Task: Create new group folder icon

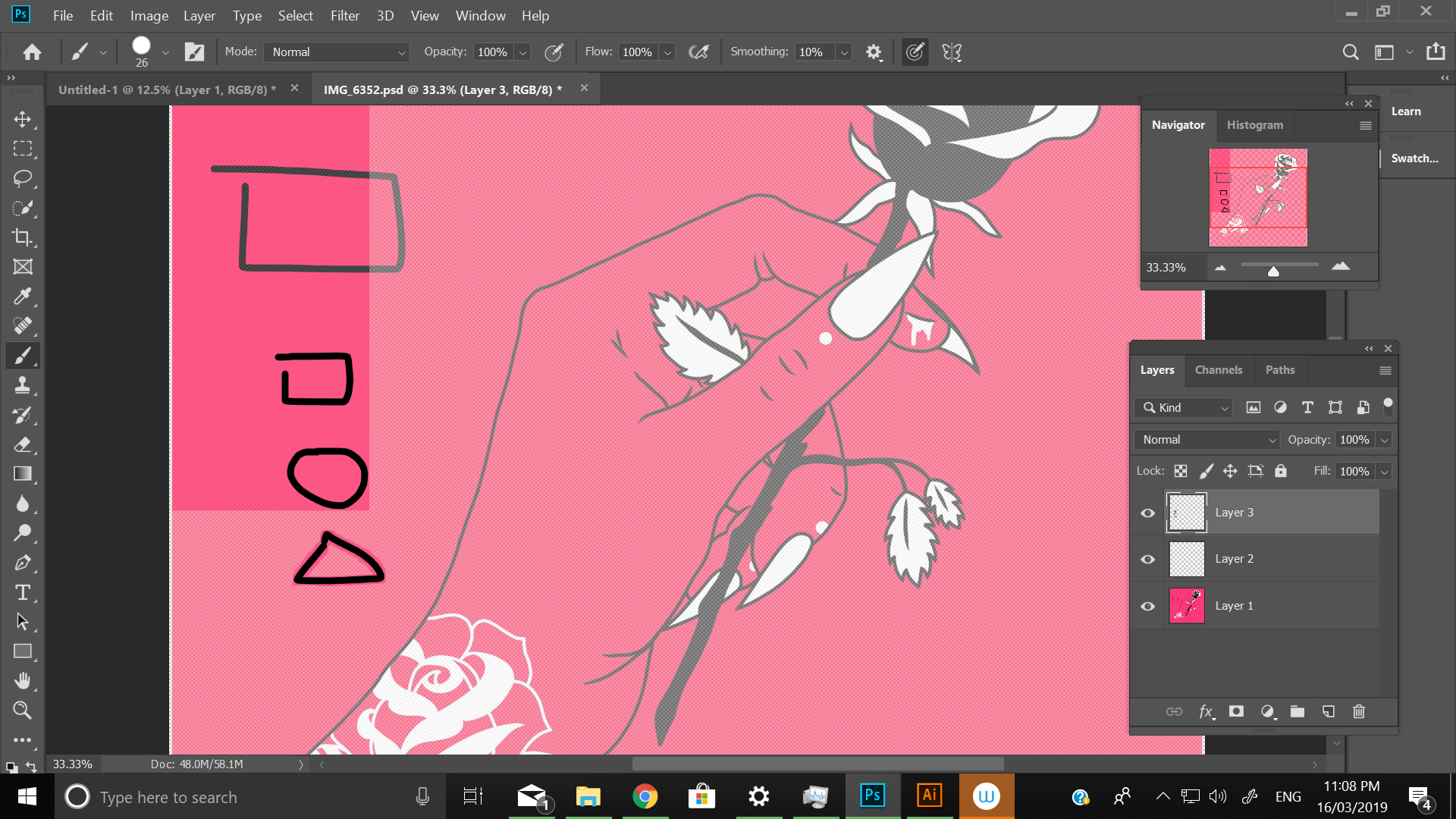Action: (1298, 711)
